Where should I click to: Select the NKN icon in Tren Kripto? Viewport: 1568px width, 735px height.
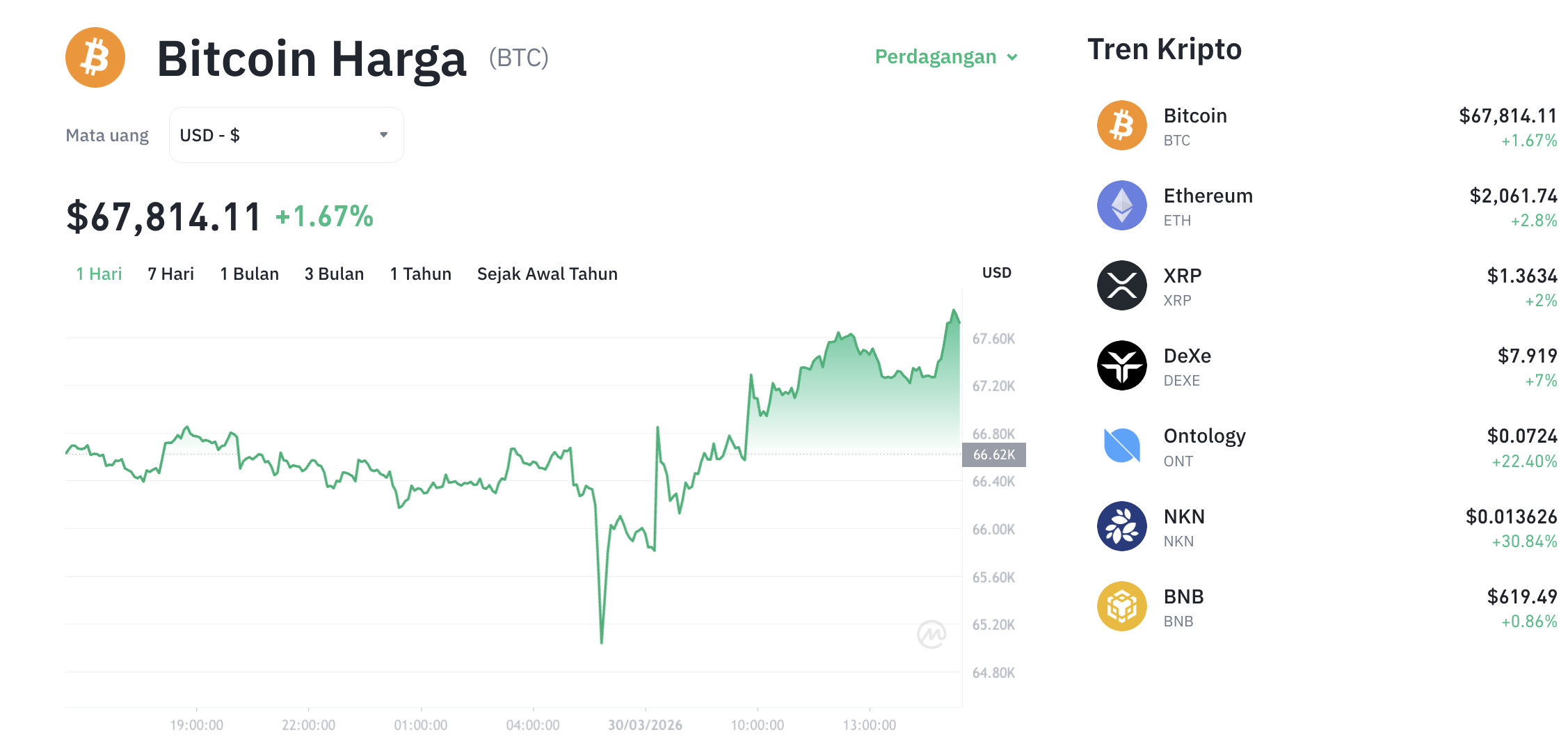tap(1121, 526)
